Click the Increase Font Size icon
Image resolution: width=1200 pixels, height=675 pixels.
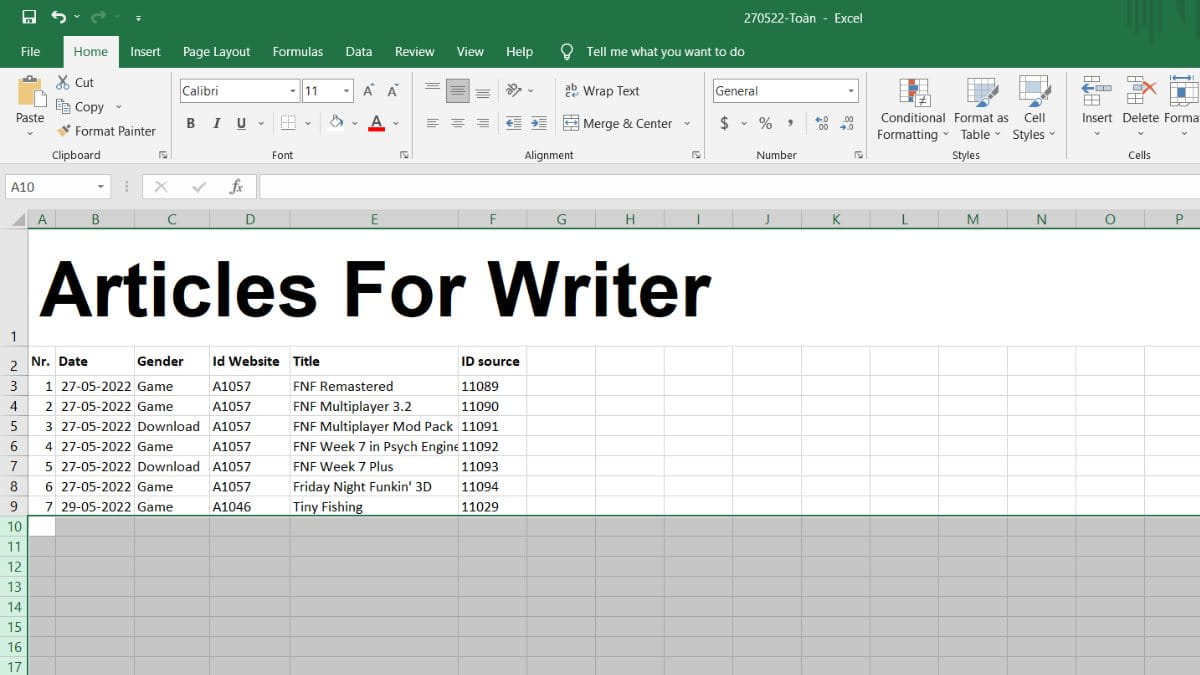click(x=368, y=91)
